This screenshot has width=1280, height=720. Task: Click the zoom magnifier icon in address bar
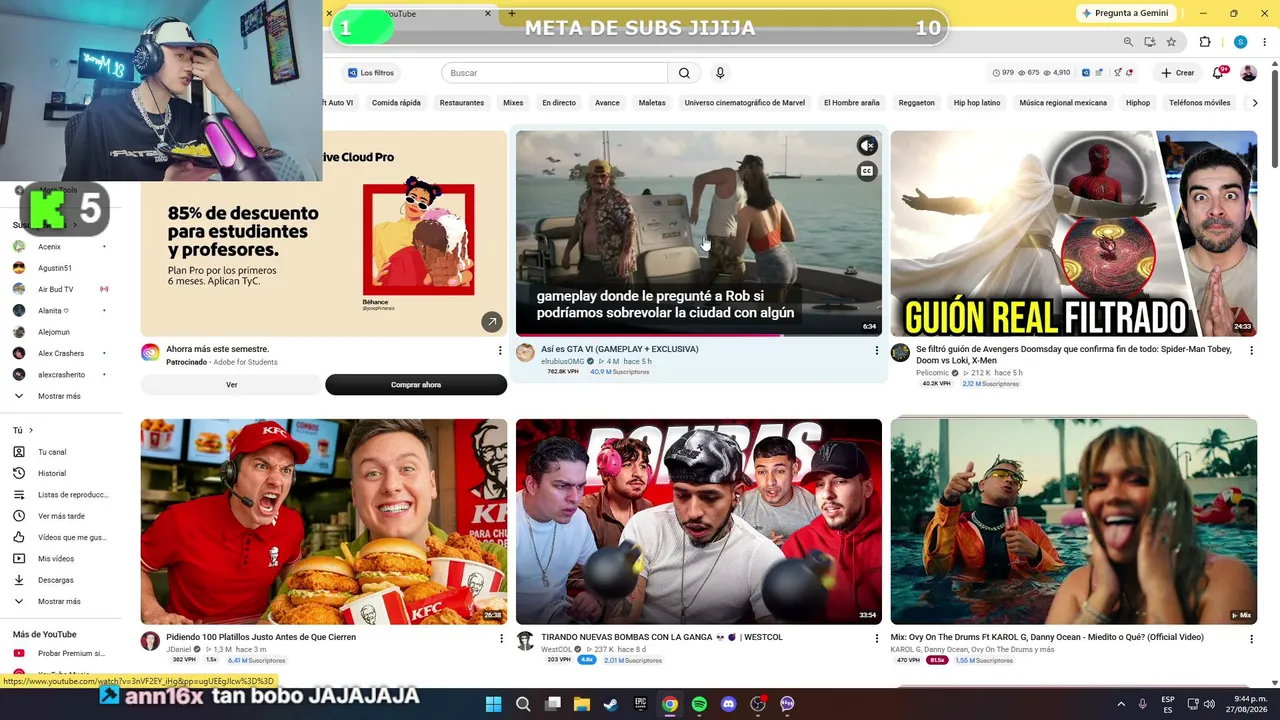coord(1128,42)
